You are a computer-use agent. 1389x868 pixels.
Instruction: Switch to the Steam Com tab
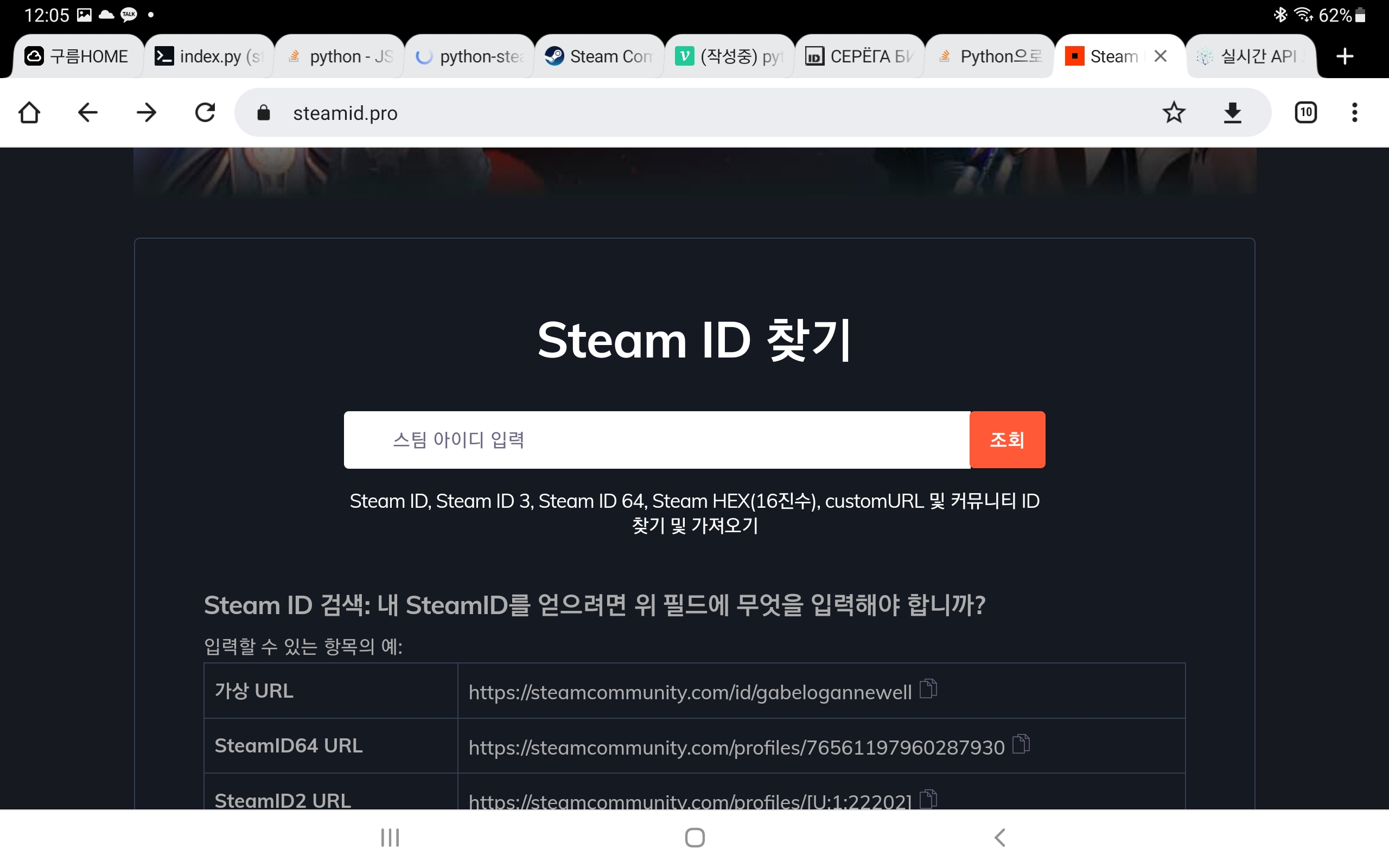pos(599,56)
